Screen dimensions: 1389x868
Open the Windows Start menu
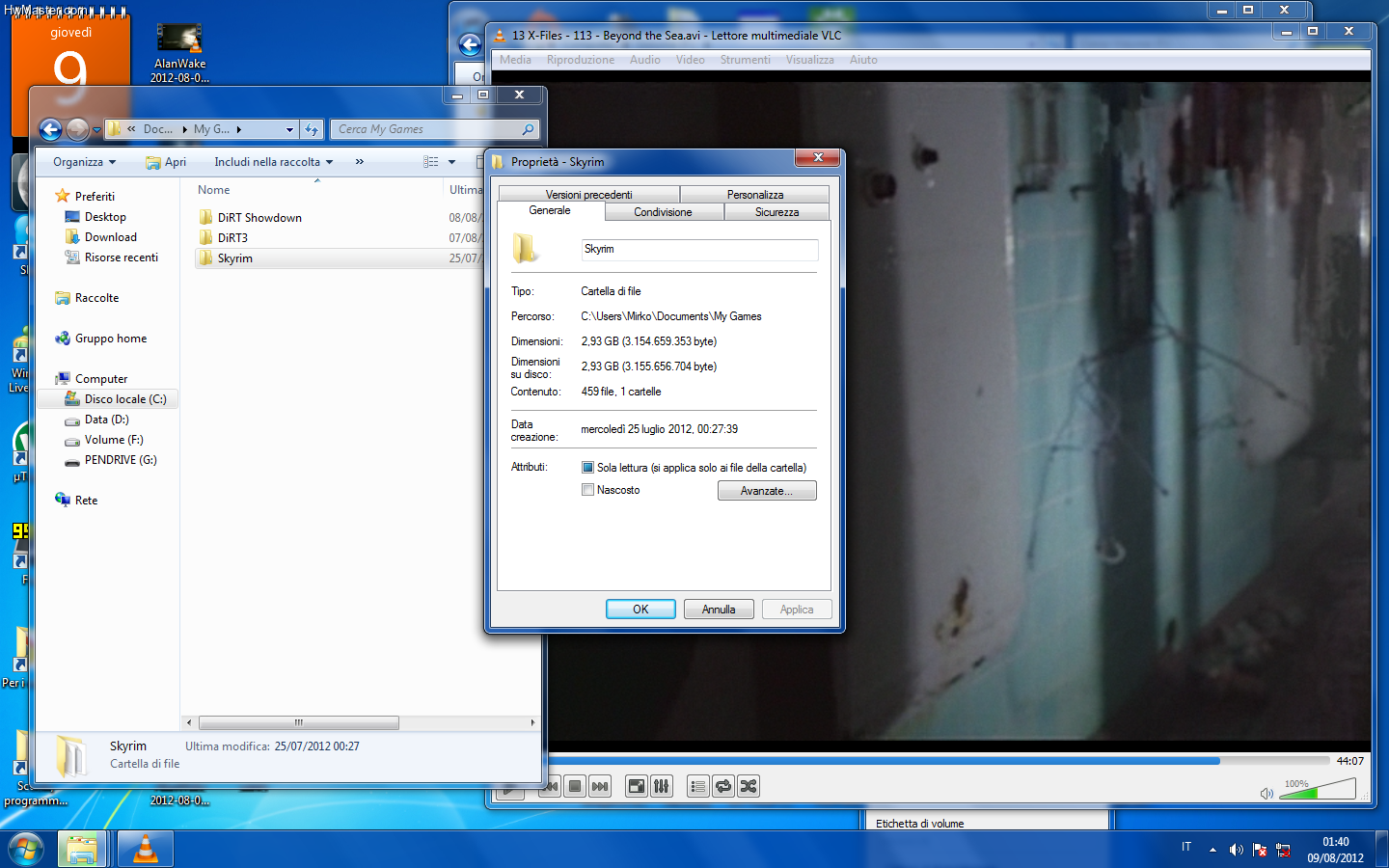(x=26, y=850)
